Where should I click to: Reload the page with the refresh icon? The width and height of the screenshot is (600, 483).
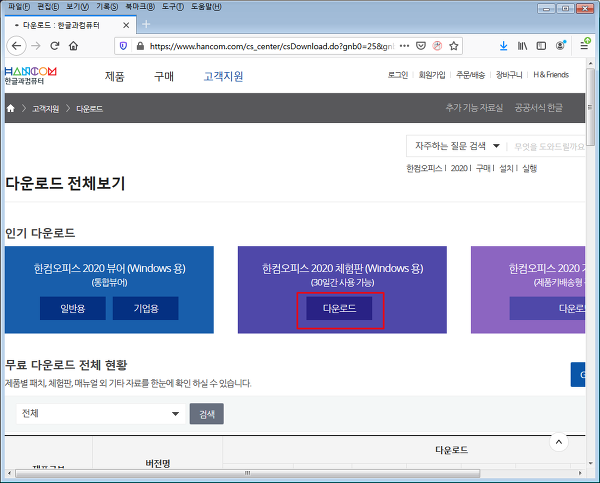click(x=55, y=46)
